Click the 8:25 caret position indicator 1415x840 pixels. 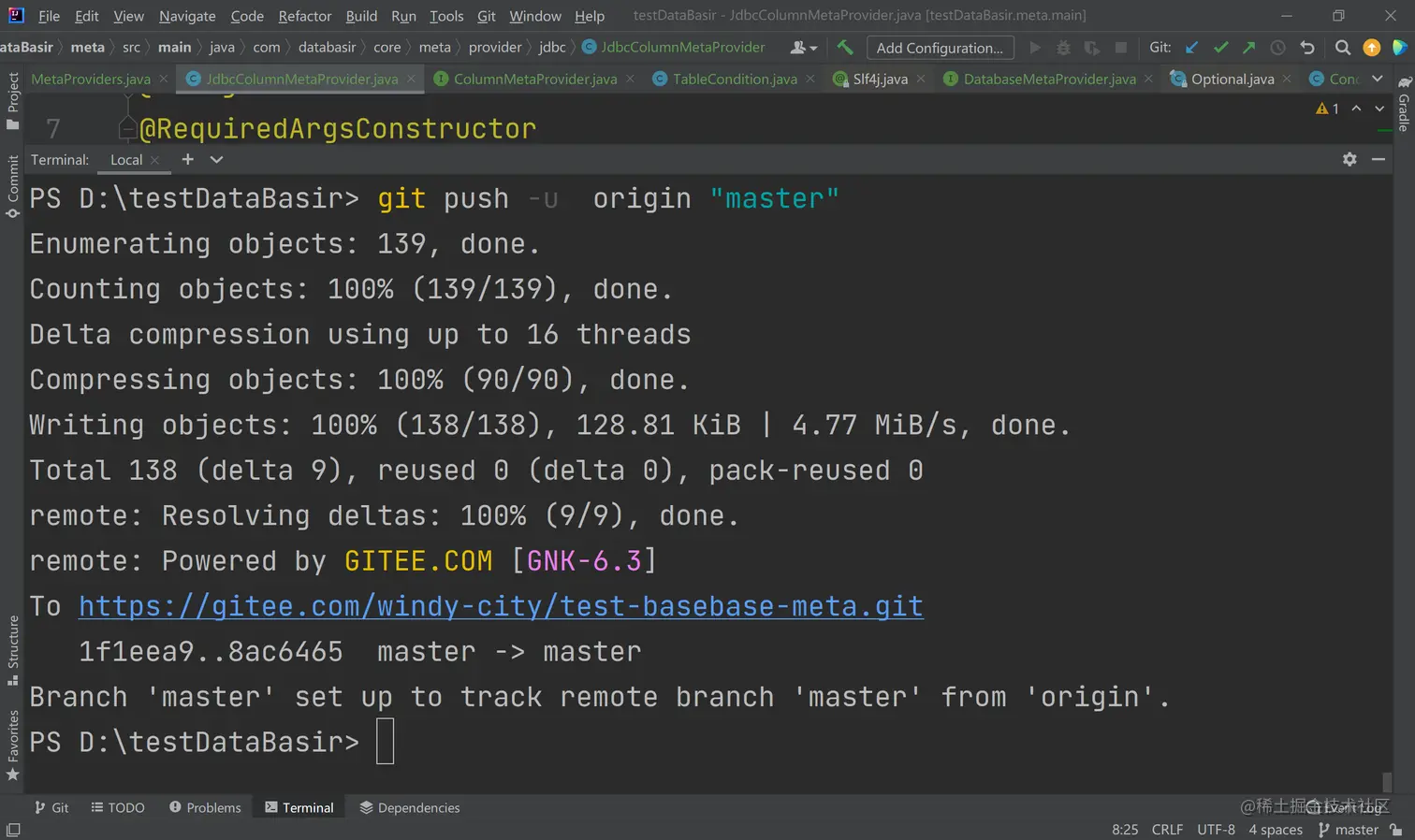1125,830
